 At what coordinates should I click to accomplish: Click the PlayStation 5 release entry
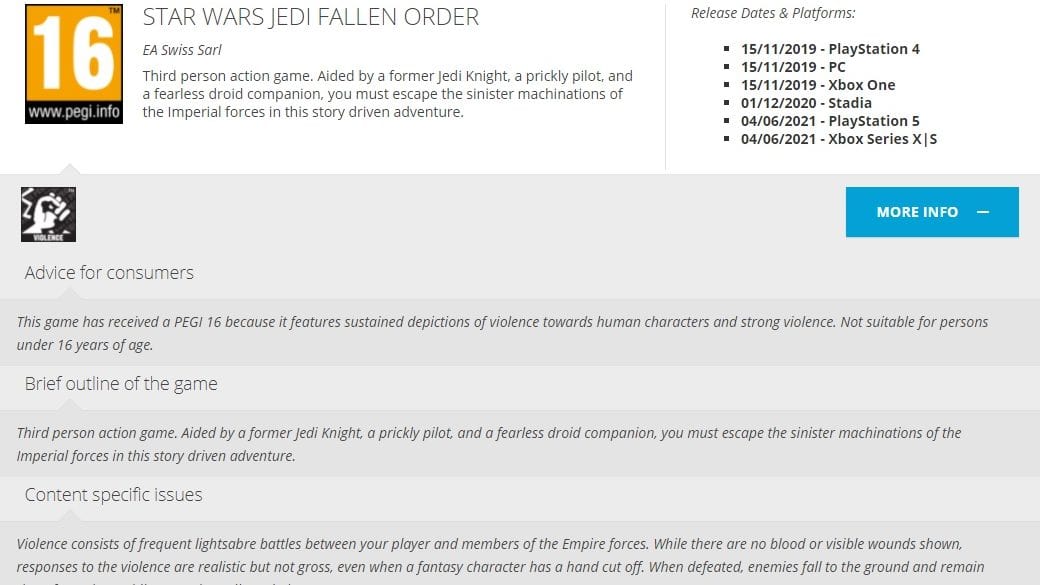tap(830, 121)
